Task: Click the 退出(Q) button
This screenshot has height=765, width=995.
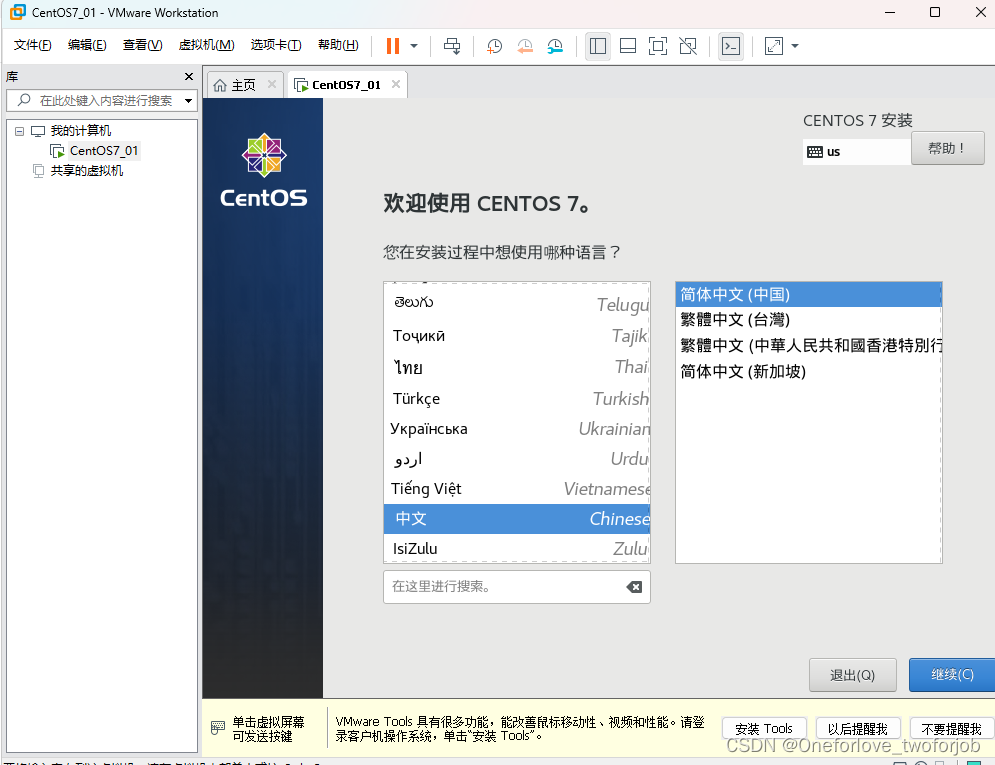Action: (x=852, y=675)
